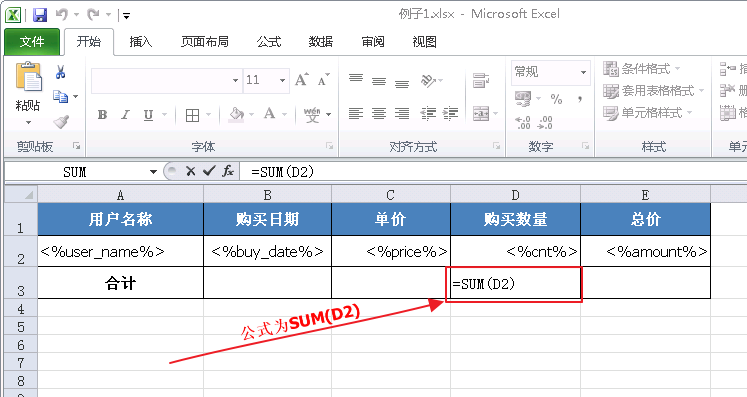Open the fill color bucket swatch
Screen dimensions: 747x397
click(x=237, y=114)
